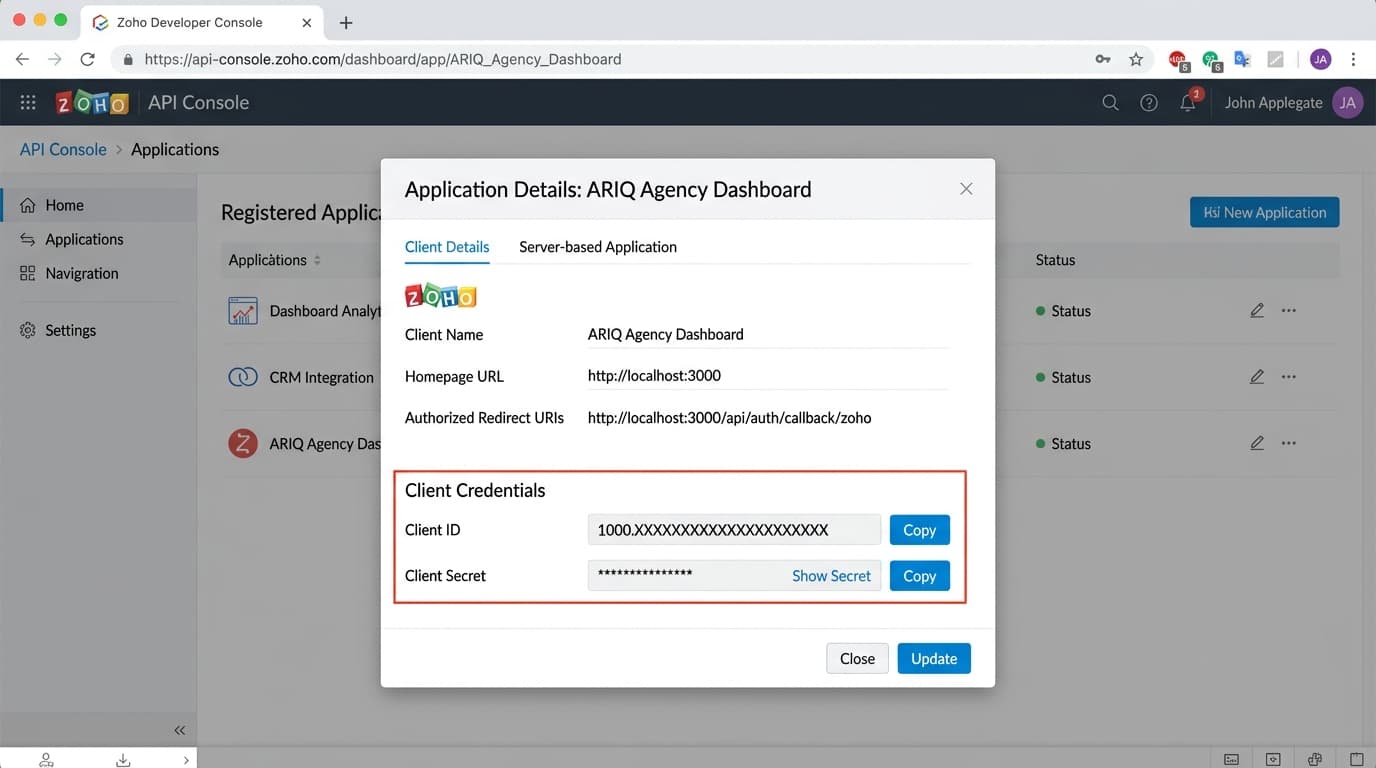This screenshot has width=1376, height=768.
Task: Click edit pencil for ARIQ Agency row
Action: click(x=1257, y=443)
